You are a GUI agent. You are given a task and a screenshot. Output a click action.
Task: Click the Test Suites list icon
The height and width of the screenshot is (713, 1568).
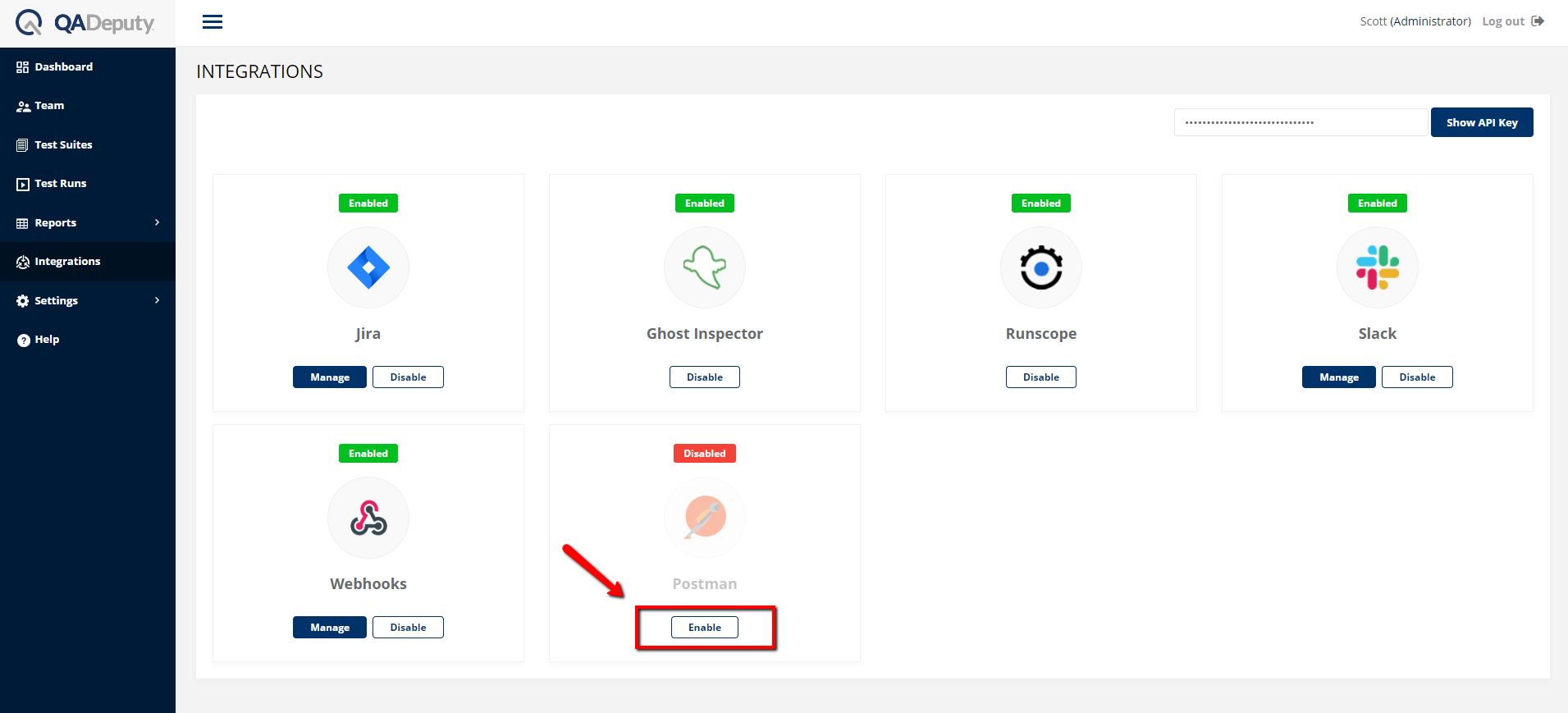coord(23,145)
